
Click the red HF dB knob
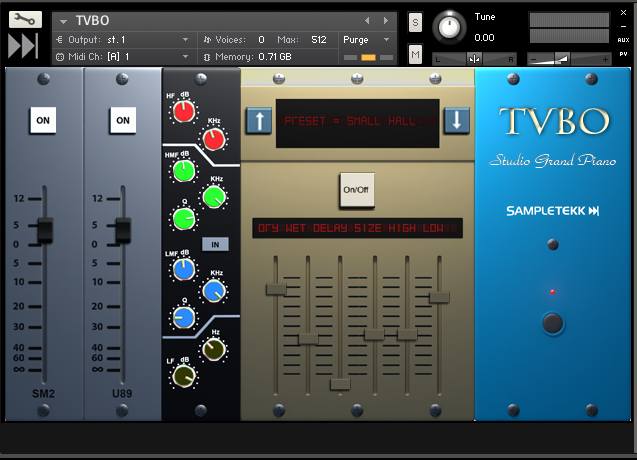click(184, 112)
